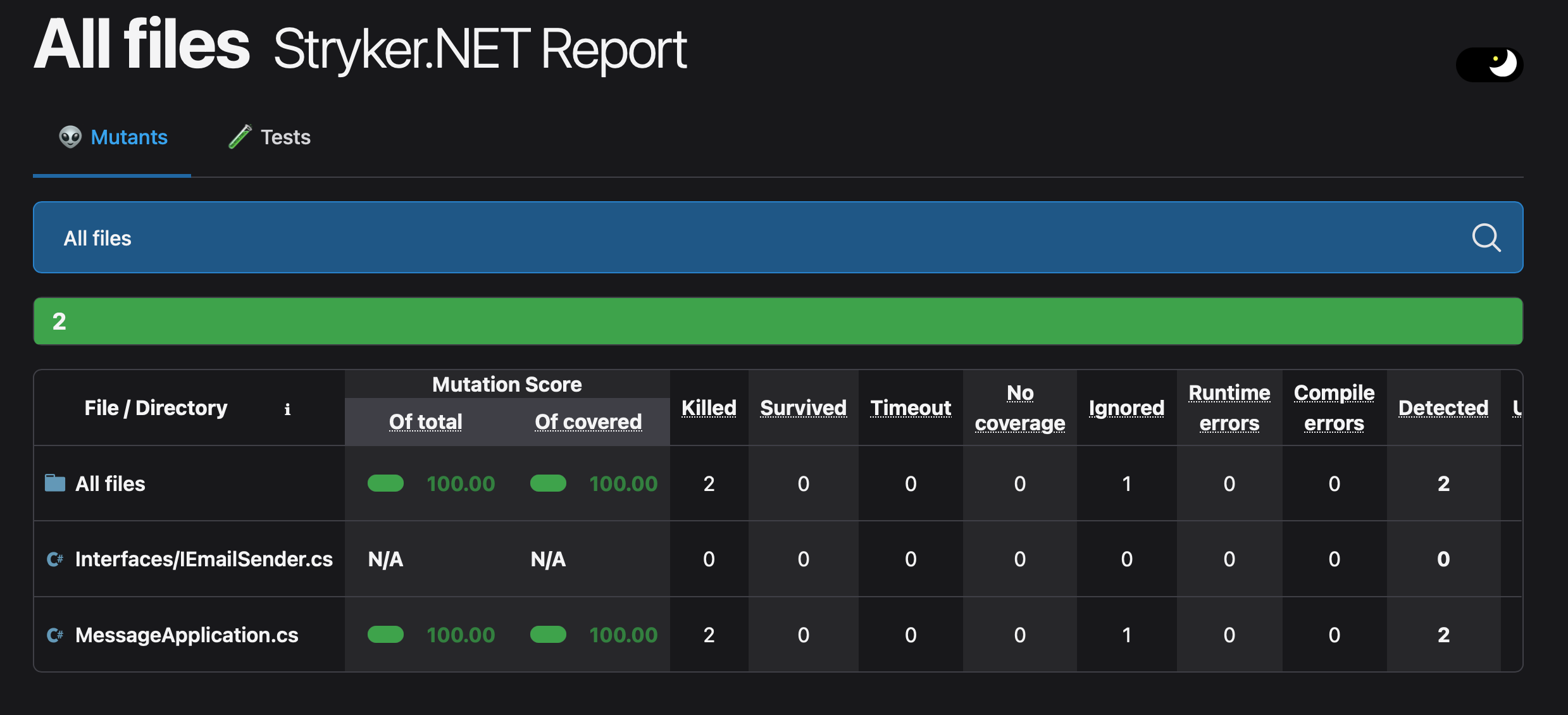This screenshot has height=715, width=1568.
Task: Click MessageApplication.cs Of total score 100.00
Action: coord(461,635)
